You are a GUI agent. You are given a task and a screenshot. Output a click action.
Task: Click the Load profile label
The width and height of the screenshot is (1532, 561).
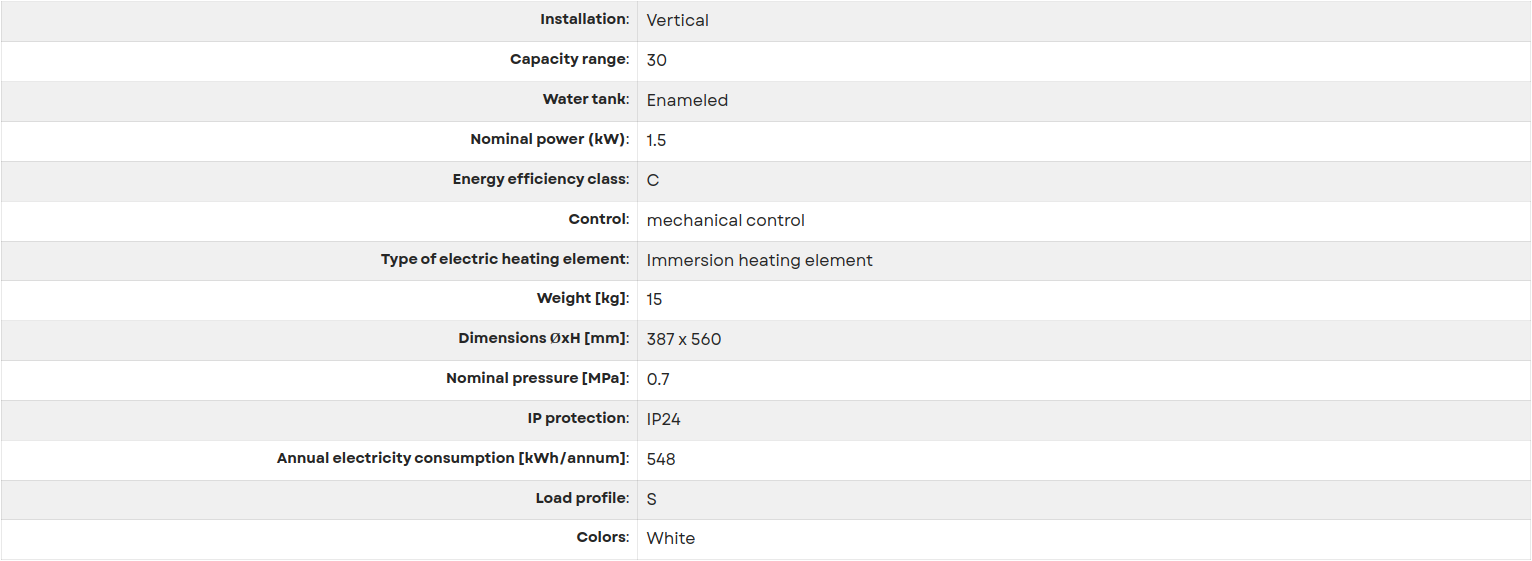click(x=583, y=498)
